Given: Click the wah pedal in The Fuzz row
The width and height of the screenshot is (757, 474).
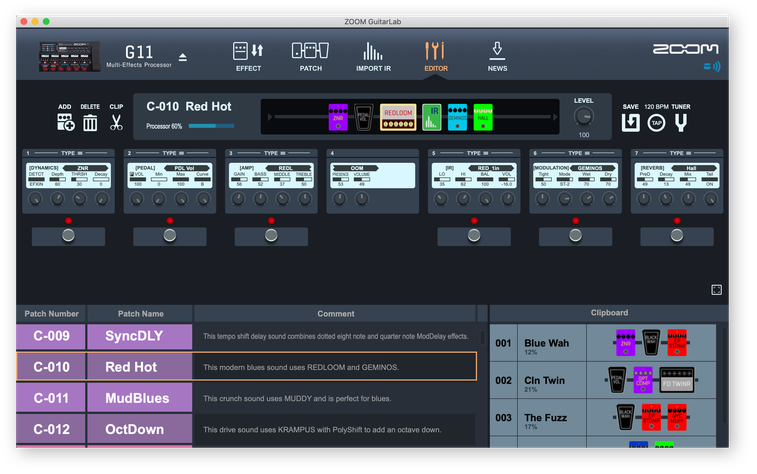Looking at the screenshot, I should pyautogui.click(x=626, y=417).
